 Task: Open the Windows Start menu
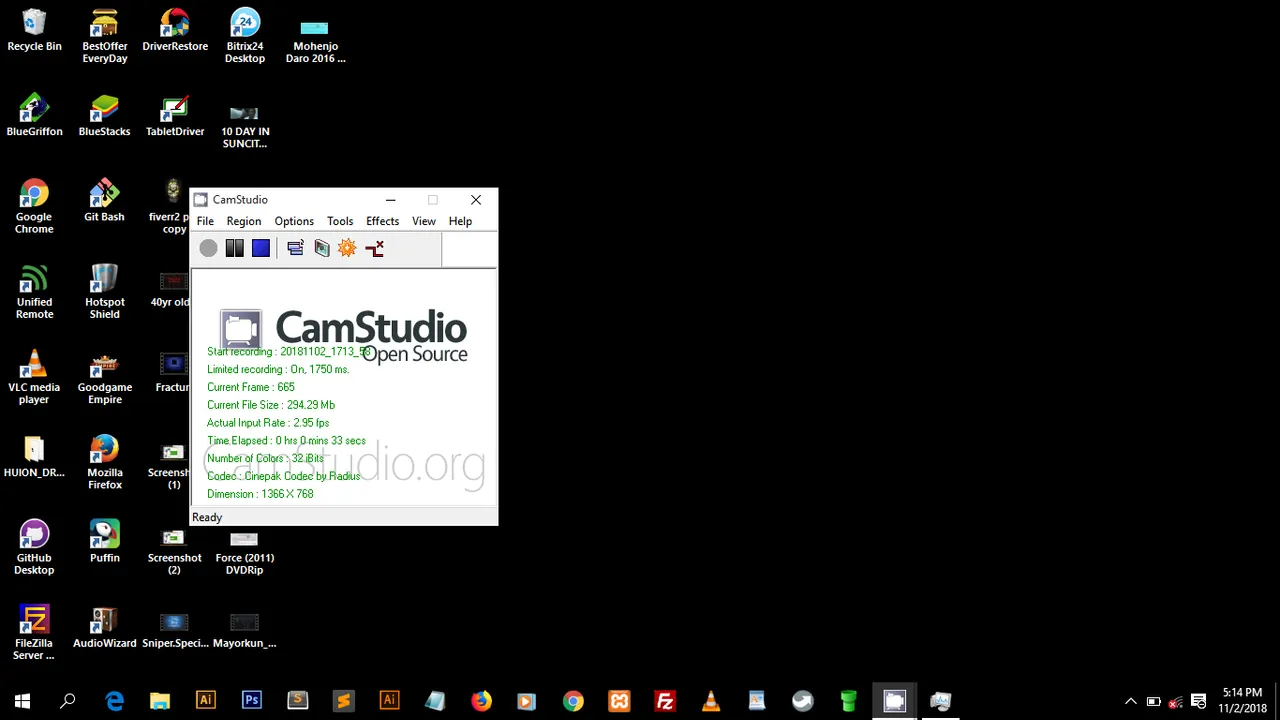[x=23, y=701]
